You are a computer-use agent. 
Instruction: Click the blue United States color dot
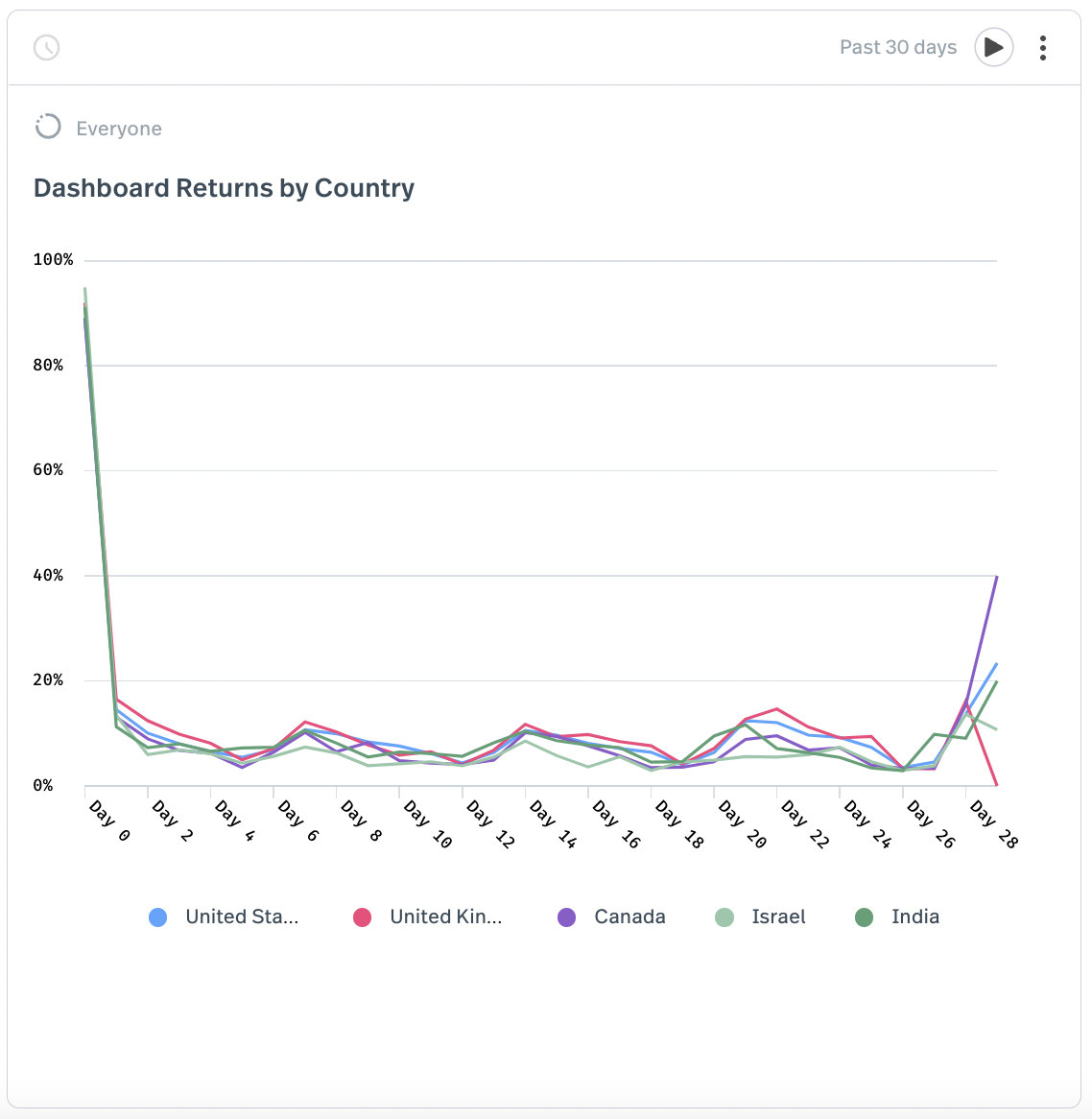coord(158,917)
